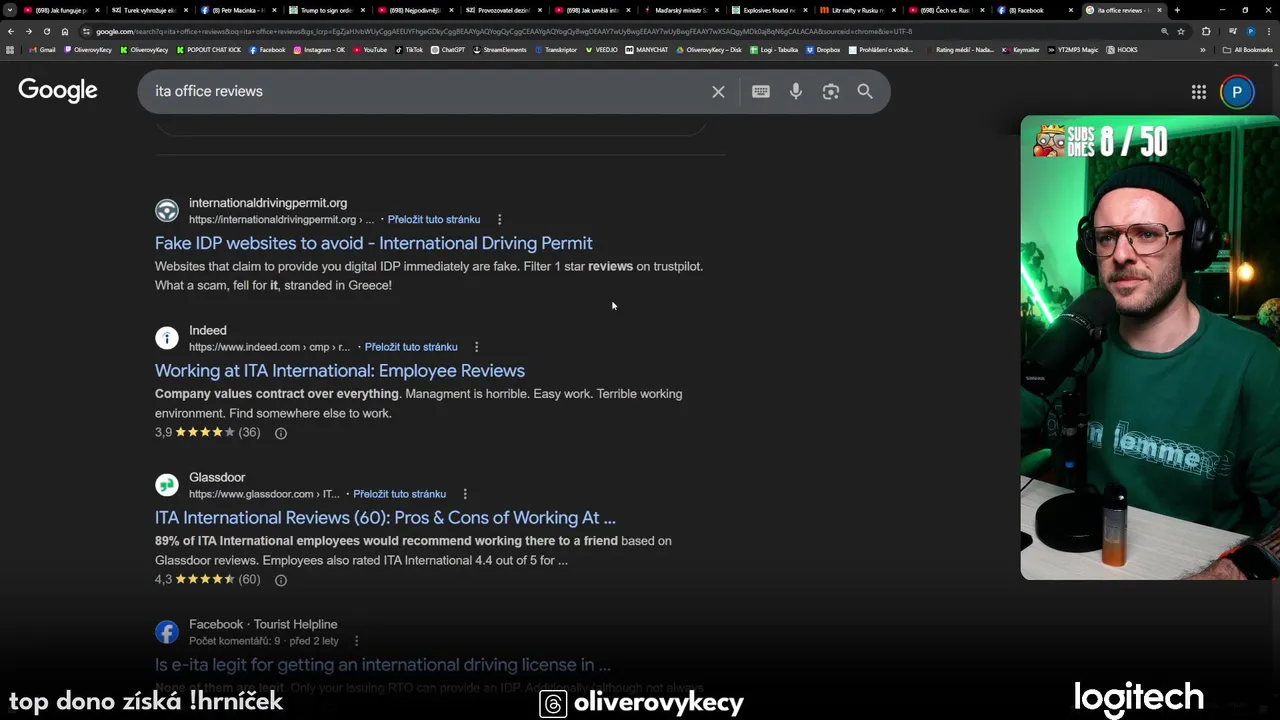Image resolution: width=1280 pixels, height=720 pixels.
Task: Open the Logi - Tabulka bookmark
Action: (773, 50)
